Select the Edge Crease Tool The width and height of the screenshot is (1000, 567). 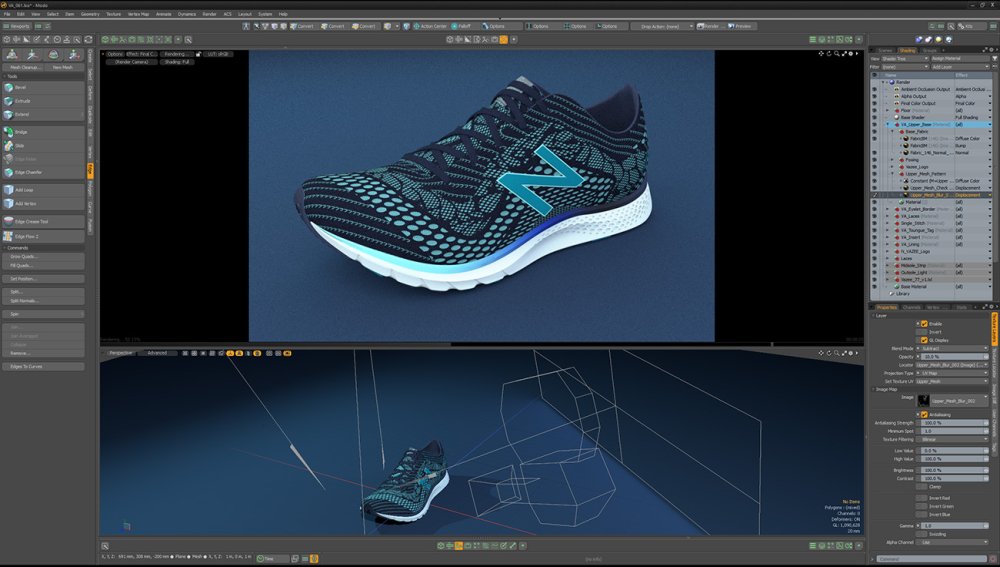click(x=43, y=221)
